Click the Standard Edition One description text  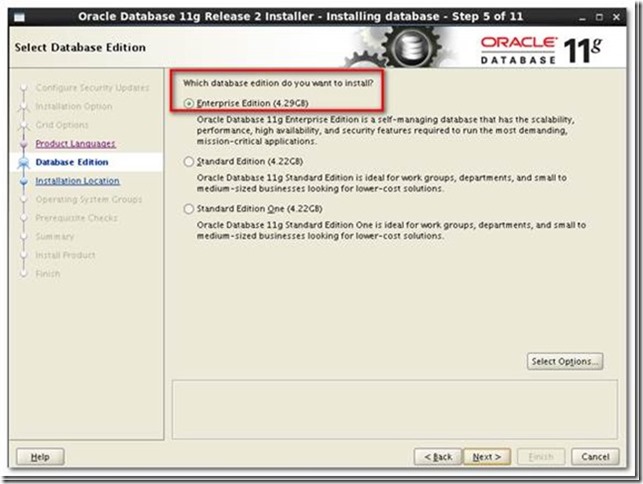click(391, 231)
